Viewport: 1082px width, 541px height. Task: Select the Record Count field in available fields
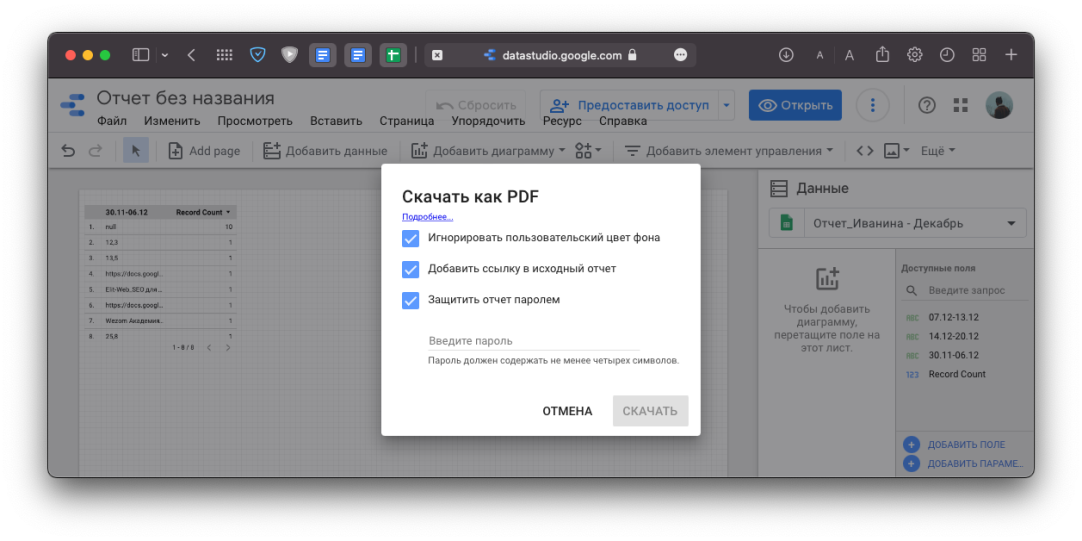tap(956, 374)
